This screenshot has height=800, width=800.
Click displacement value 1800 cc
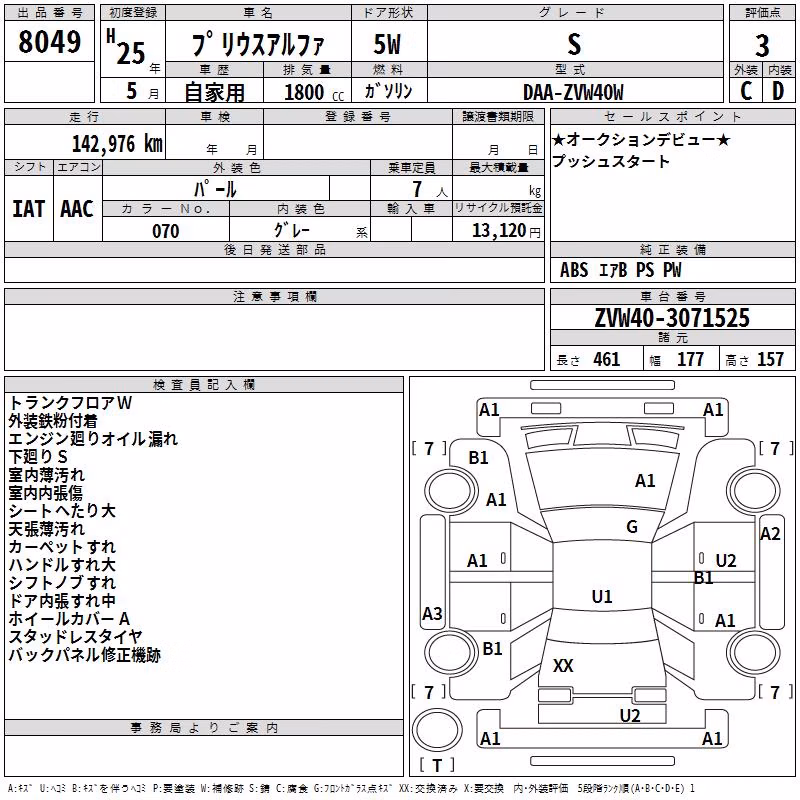(314, 92)
